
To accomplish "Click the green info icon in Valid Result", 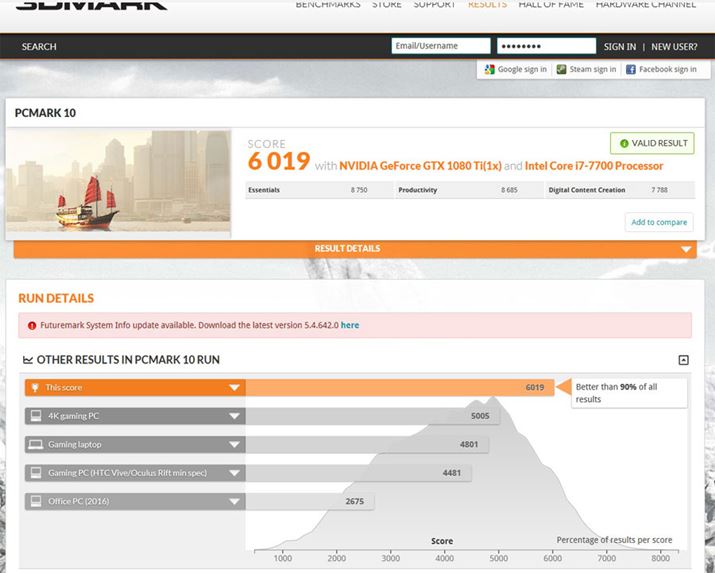I will pyautogui.click(x=624, y=144).
